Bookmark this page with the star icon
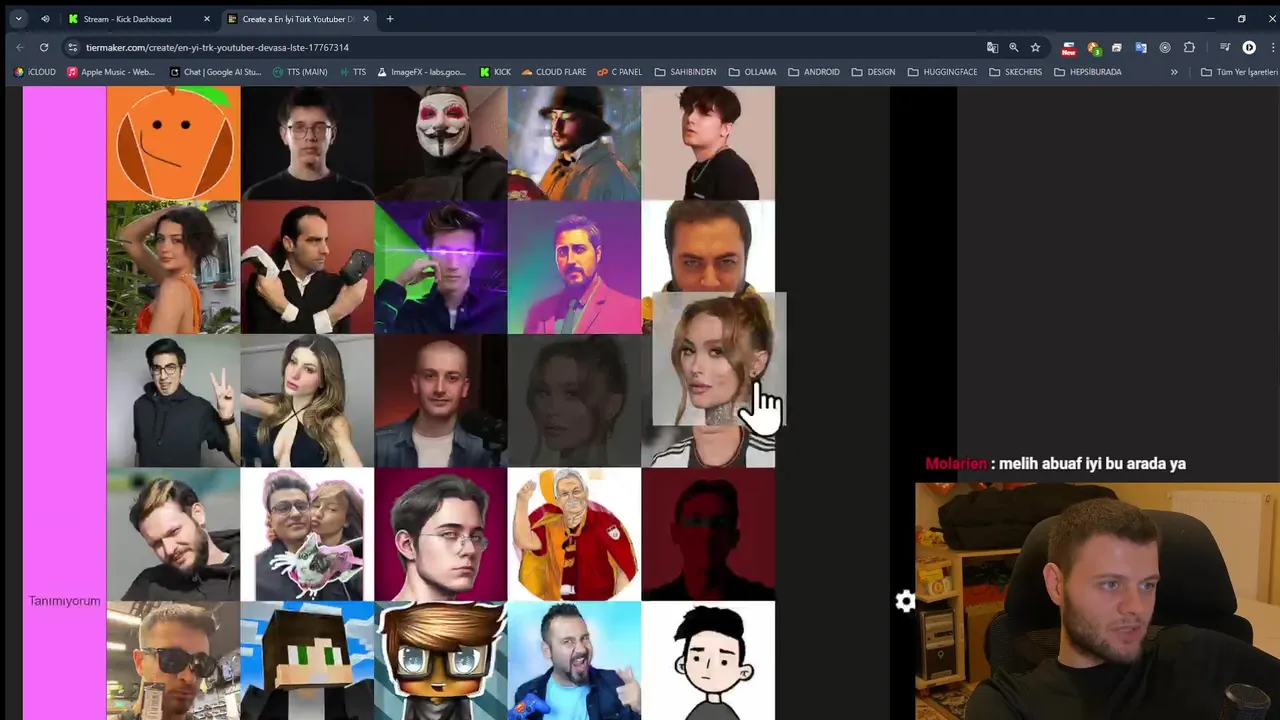This screenshot has width=1280, height=720. (x=1036, y=47)
